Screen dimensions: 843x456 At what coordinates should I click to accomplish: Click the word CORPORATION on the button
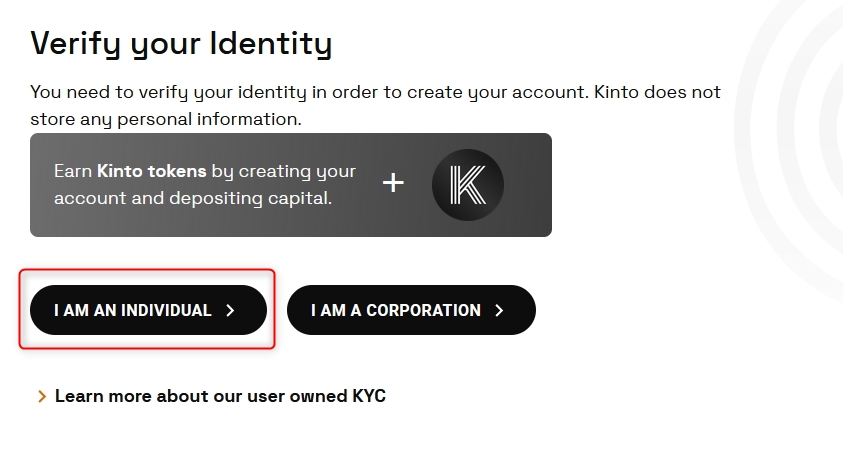pyautogui.click(x=424, y=311)
